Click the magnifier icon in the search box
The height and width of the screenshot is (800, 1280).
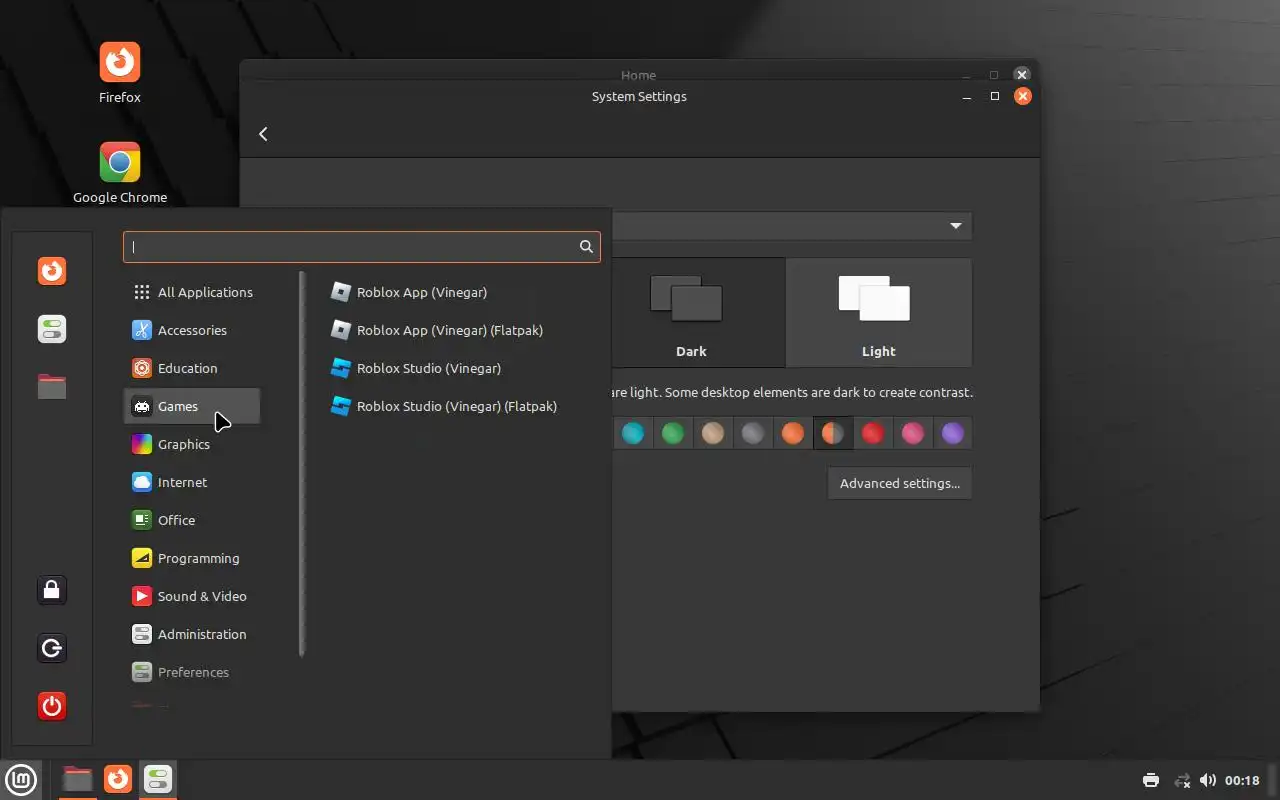[587, 247]
